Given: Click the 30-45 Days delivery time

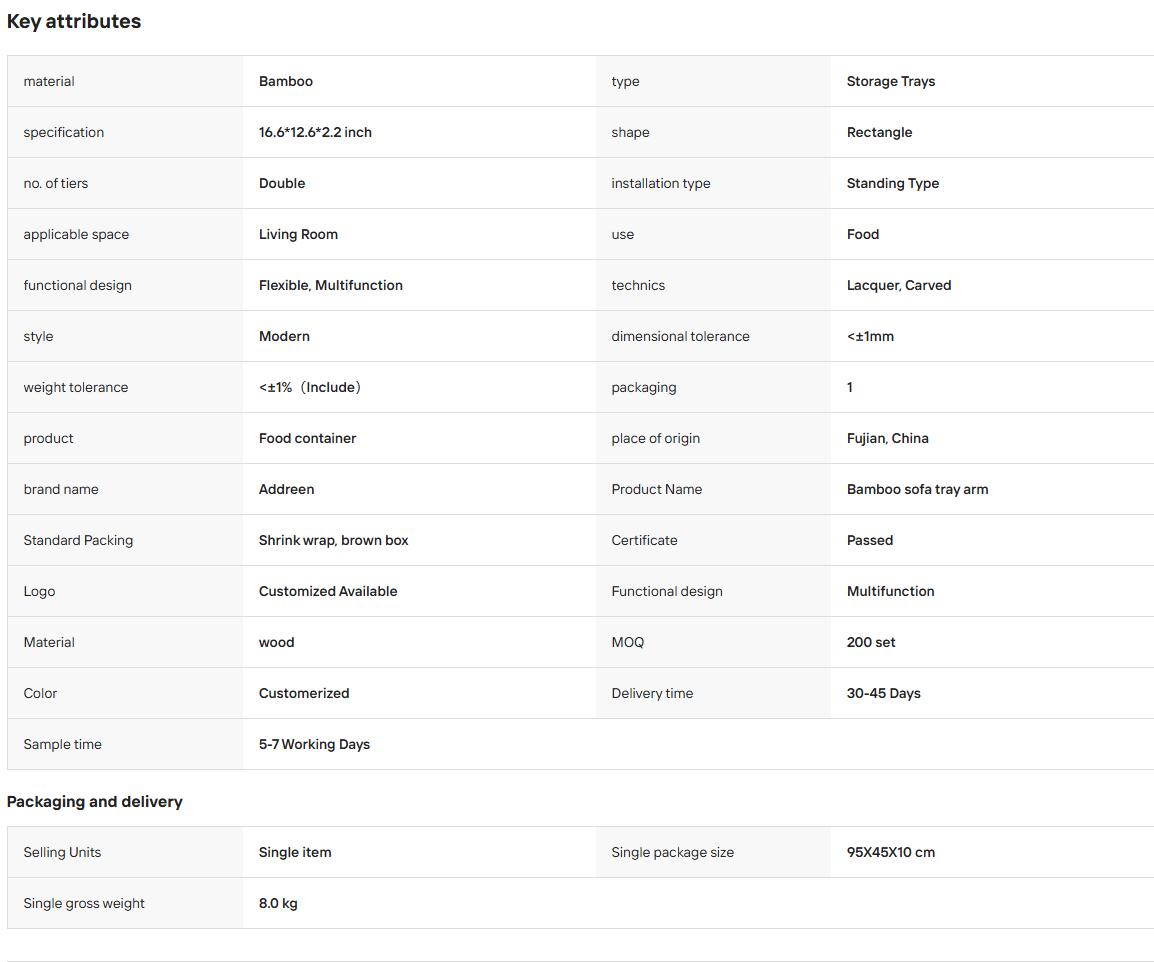Looking at the screenshot, I should pos(883,693).
